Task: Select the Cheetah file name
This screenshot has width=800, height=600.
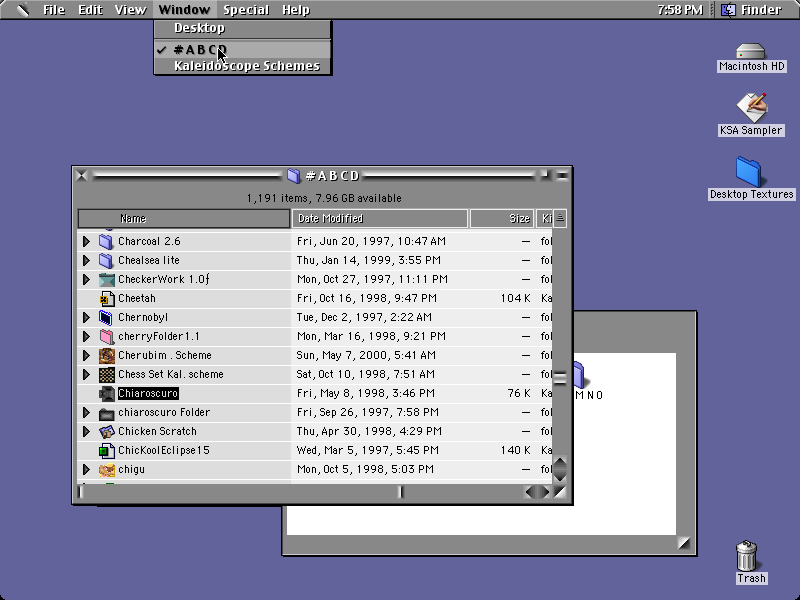Action: coord(137,298)
